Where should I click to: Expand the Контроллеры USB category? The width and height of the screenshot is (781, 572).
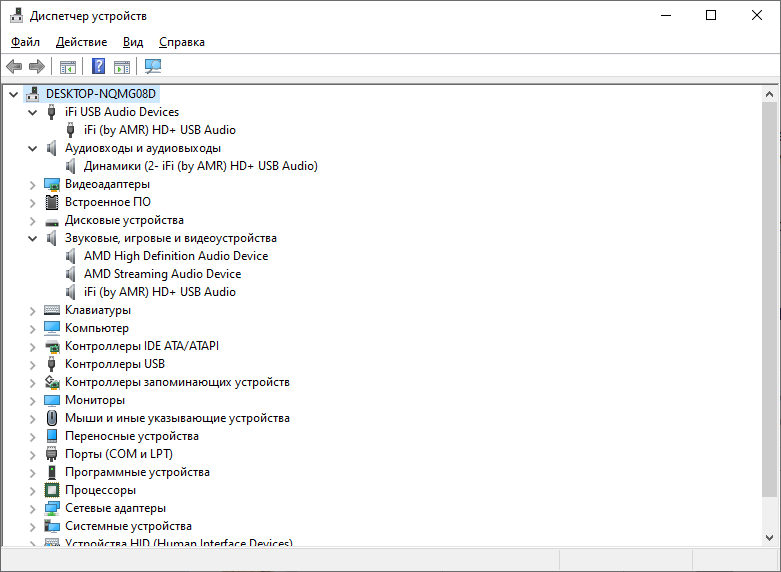(x=32, y=365)
